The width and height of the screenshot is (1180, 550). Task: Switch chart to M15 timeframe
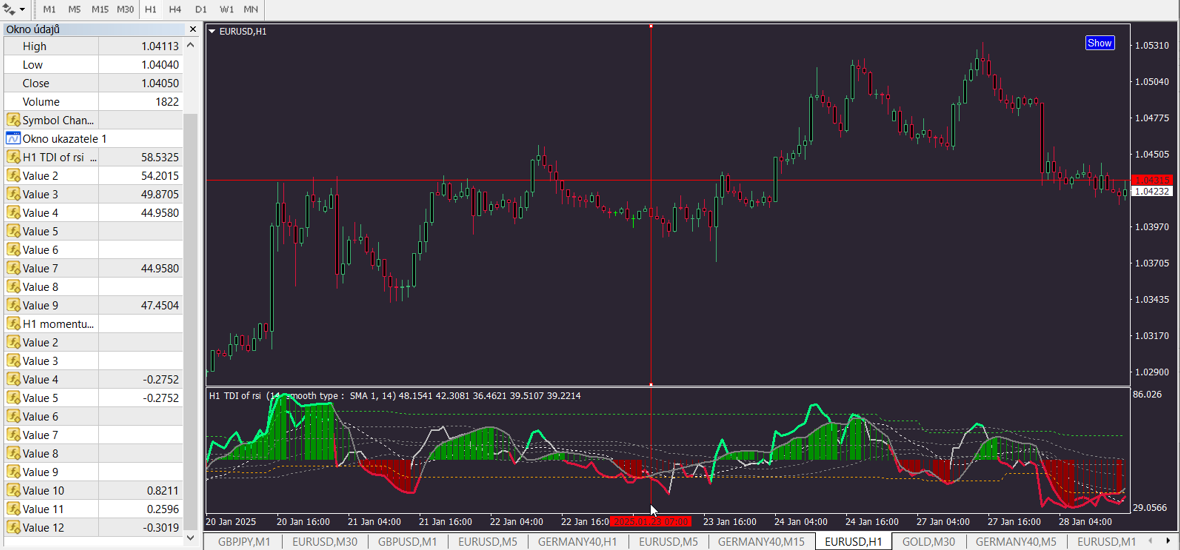99,10
